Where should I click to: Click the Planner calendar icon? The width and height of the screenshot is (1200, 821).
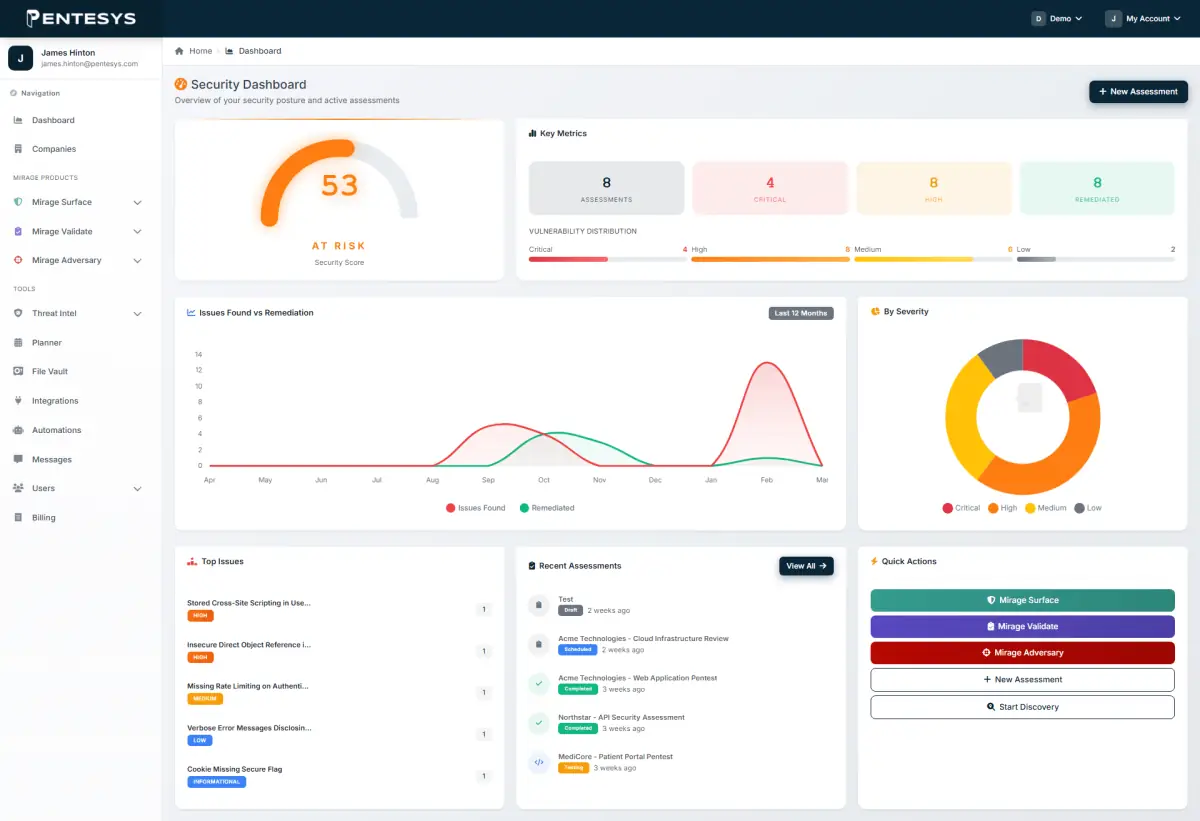(19, 342)
